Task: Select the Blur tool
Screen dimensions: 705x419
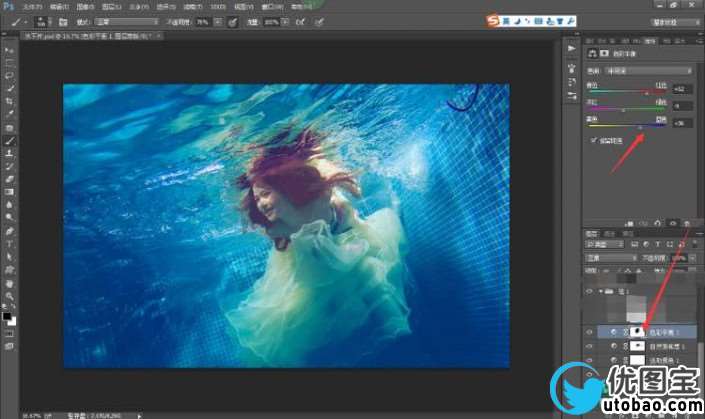Action: [9, 205]
